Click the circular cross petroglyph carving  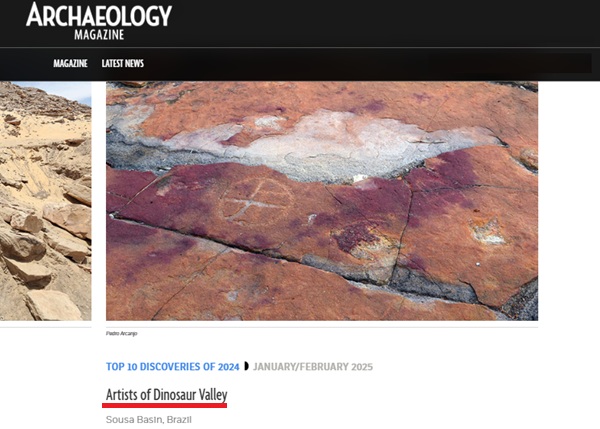tap(257, 201)
